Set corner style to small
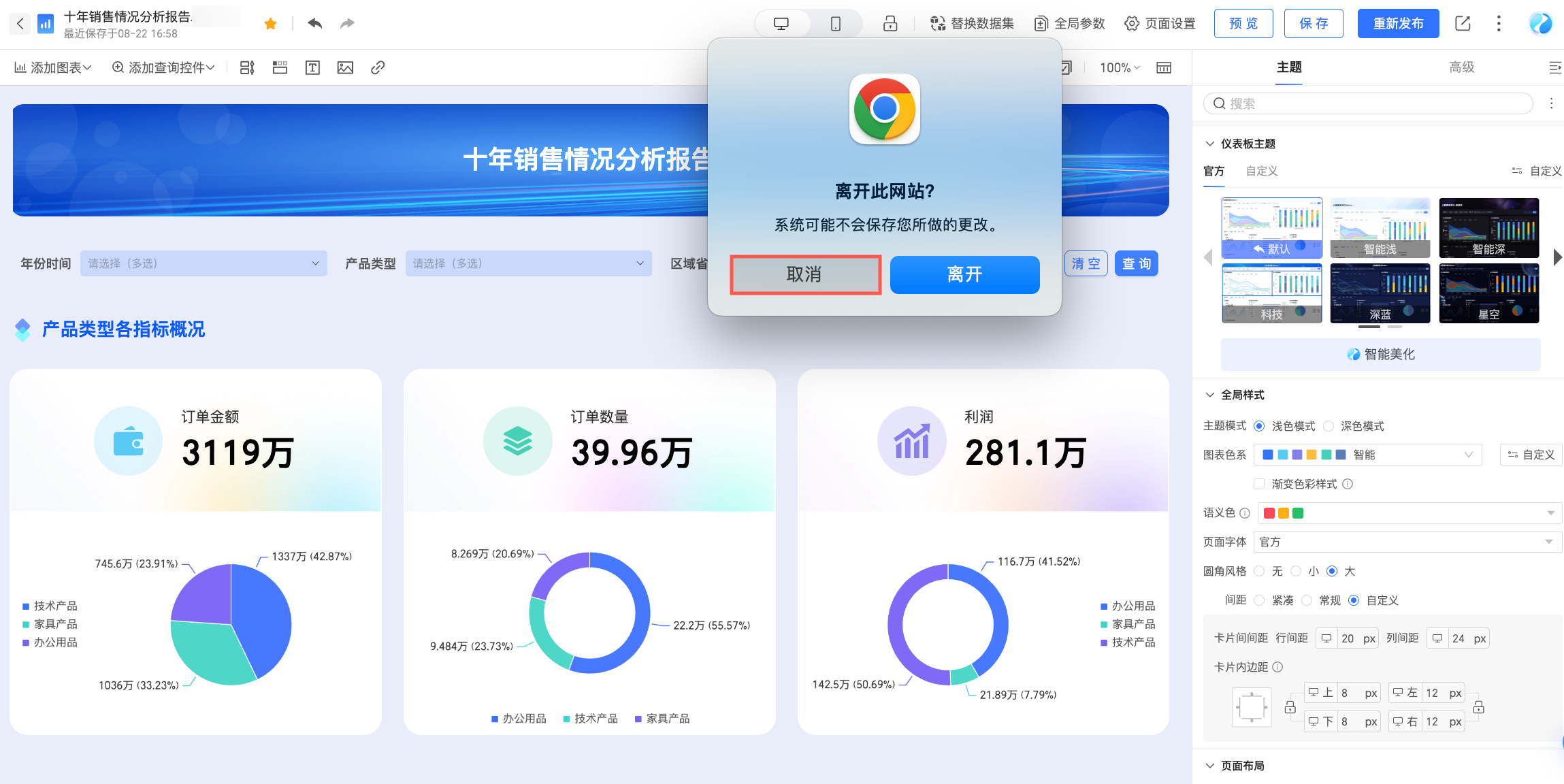The image size is (1564, 784). pos(1296,571)
